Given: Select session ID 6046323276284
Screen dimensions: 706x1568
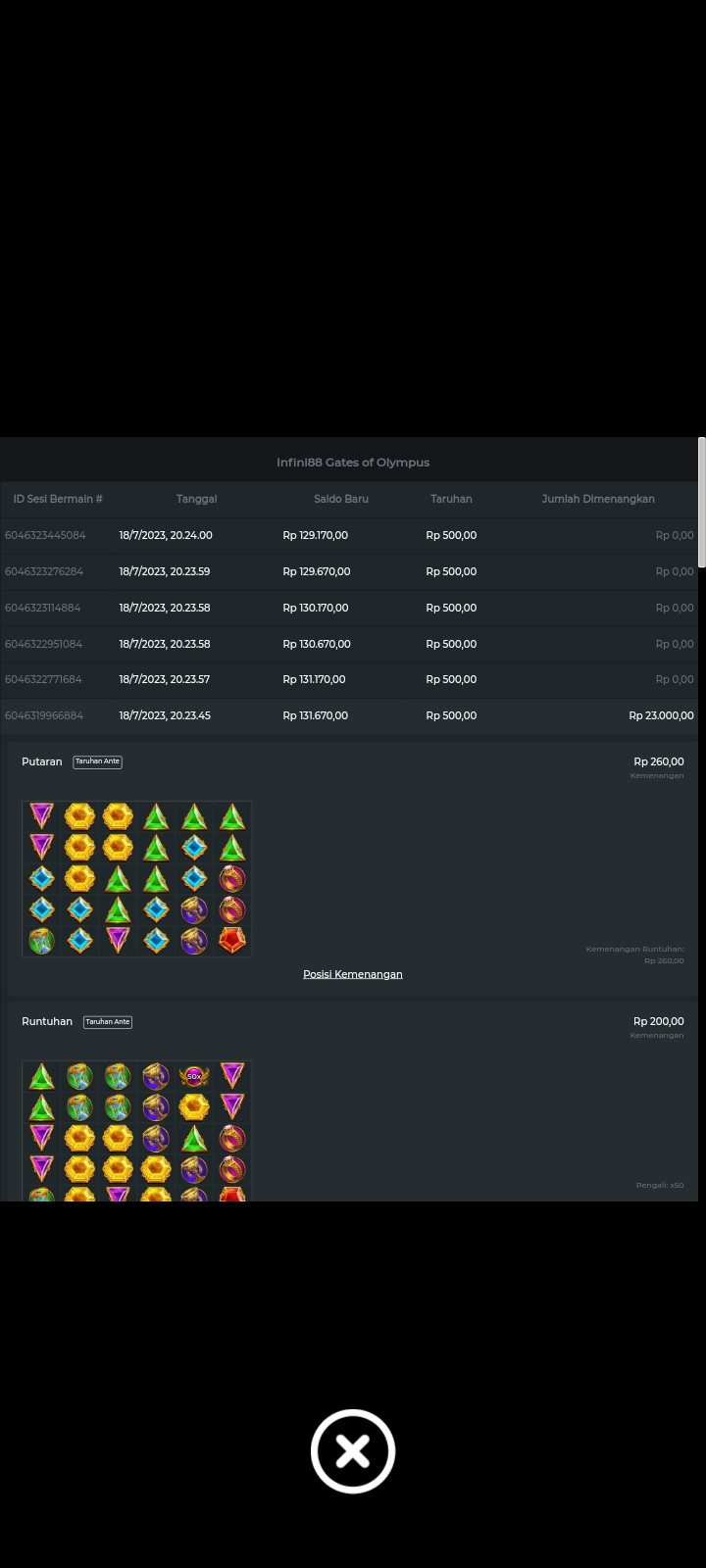Looking at the screenshot, I should tap(44, 571).
